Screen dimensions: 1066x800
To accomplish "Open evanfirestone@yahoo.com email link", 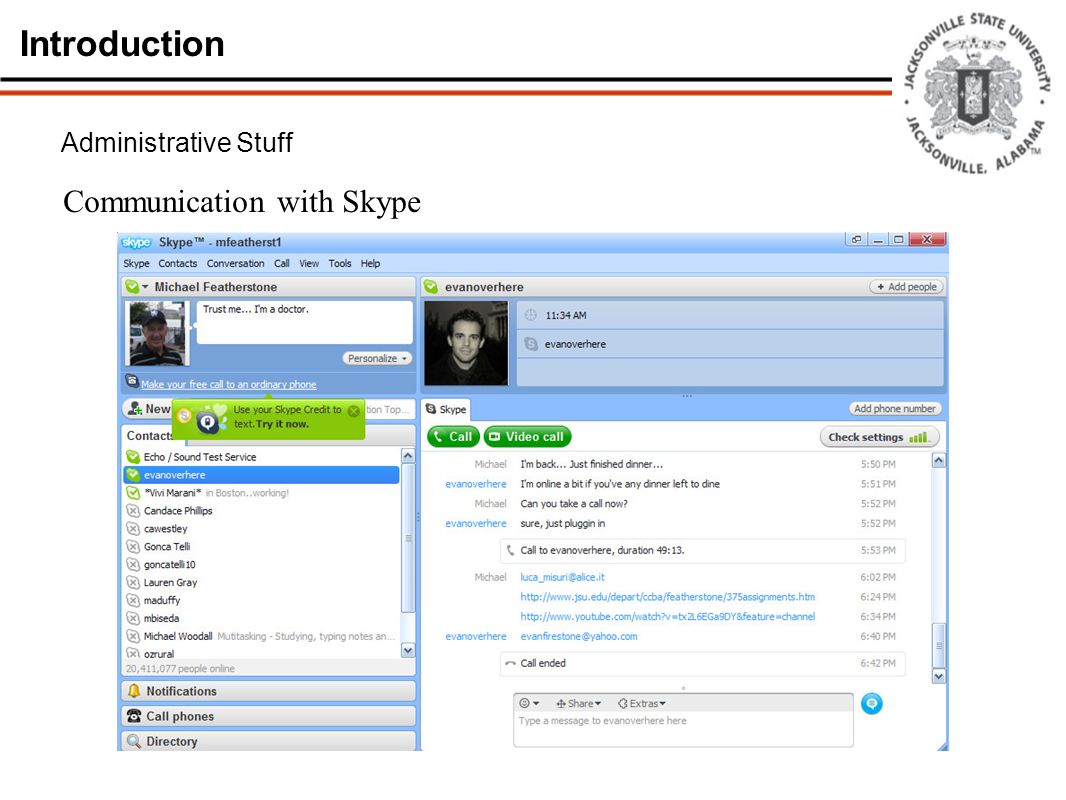I will 579,636.
